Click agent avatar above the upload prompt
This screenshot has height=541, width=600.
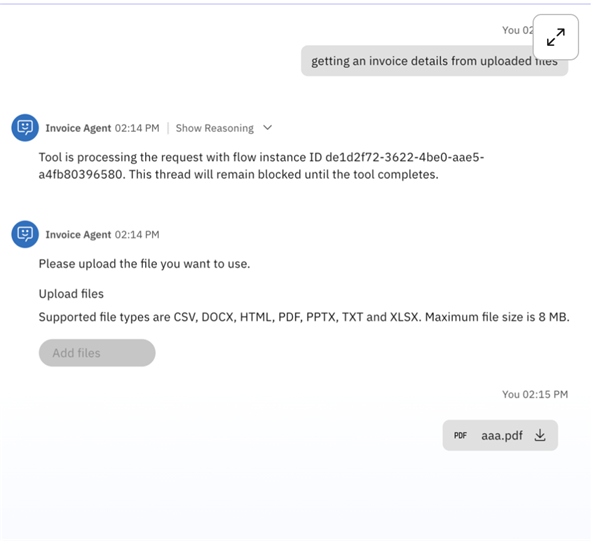coord(24,234)
